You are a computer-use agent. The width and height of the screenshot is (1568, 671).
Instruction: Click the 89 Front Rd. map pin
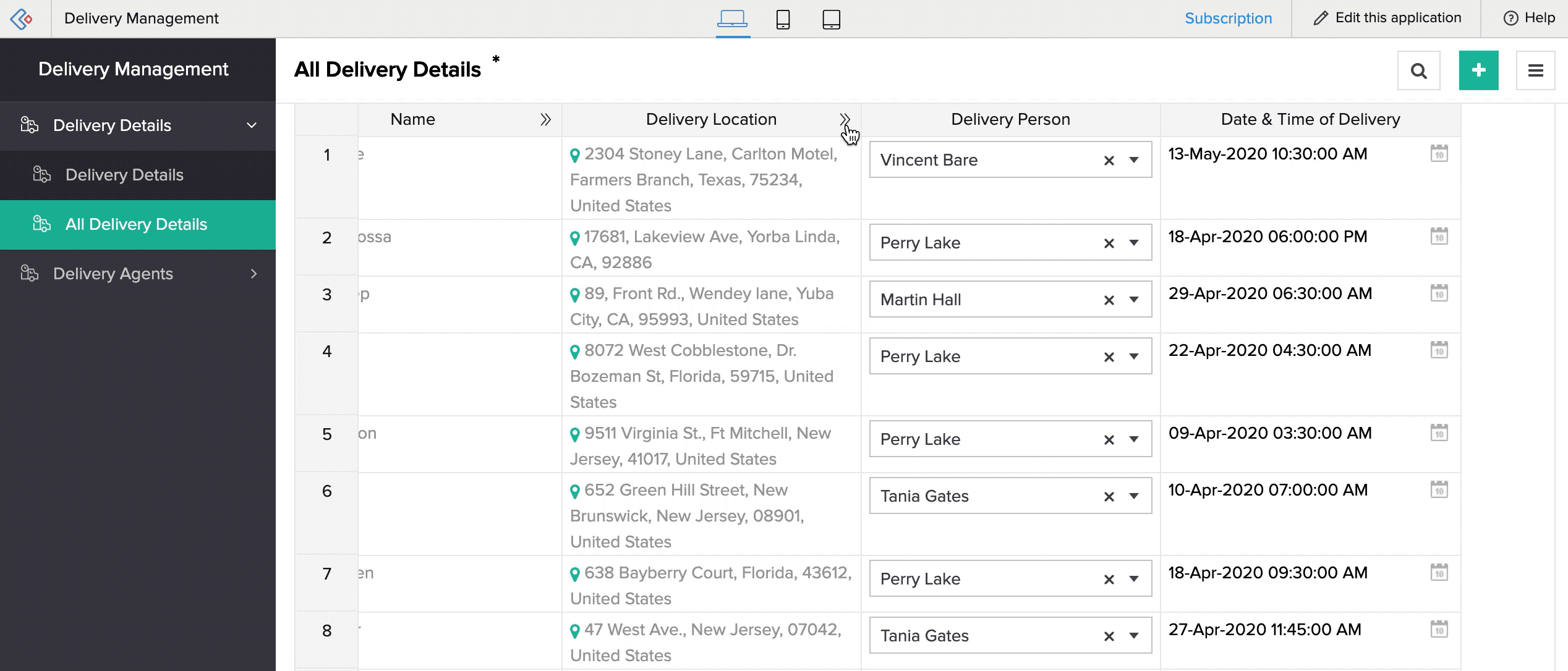coord(574,295)
